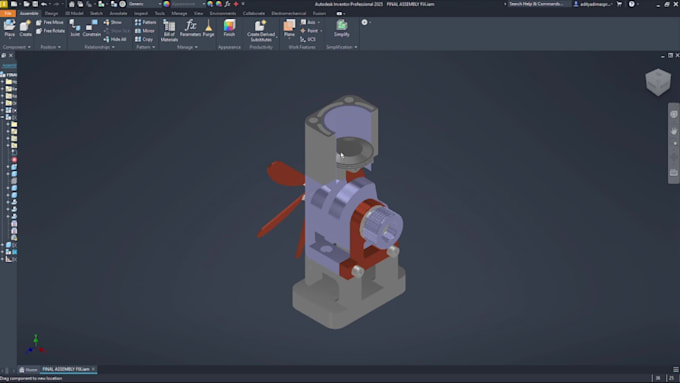Click the Clear appearance override icon
Image resolution: width=680 pixels, height=383 pixels.
(219, 4)
